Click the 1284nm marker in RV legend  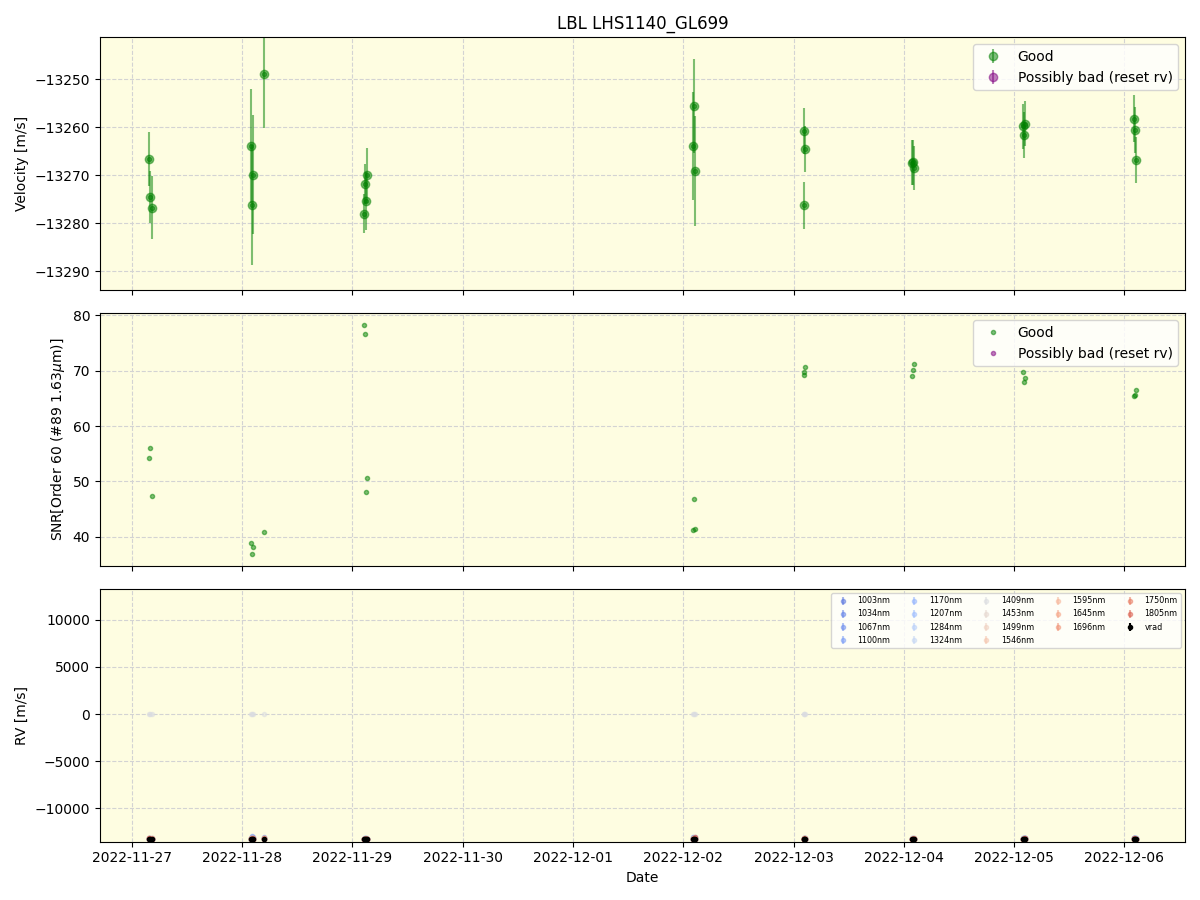[914, 627]
